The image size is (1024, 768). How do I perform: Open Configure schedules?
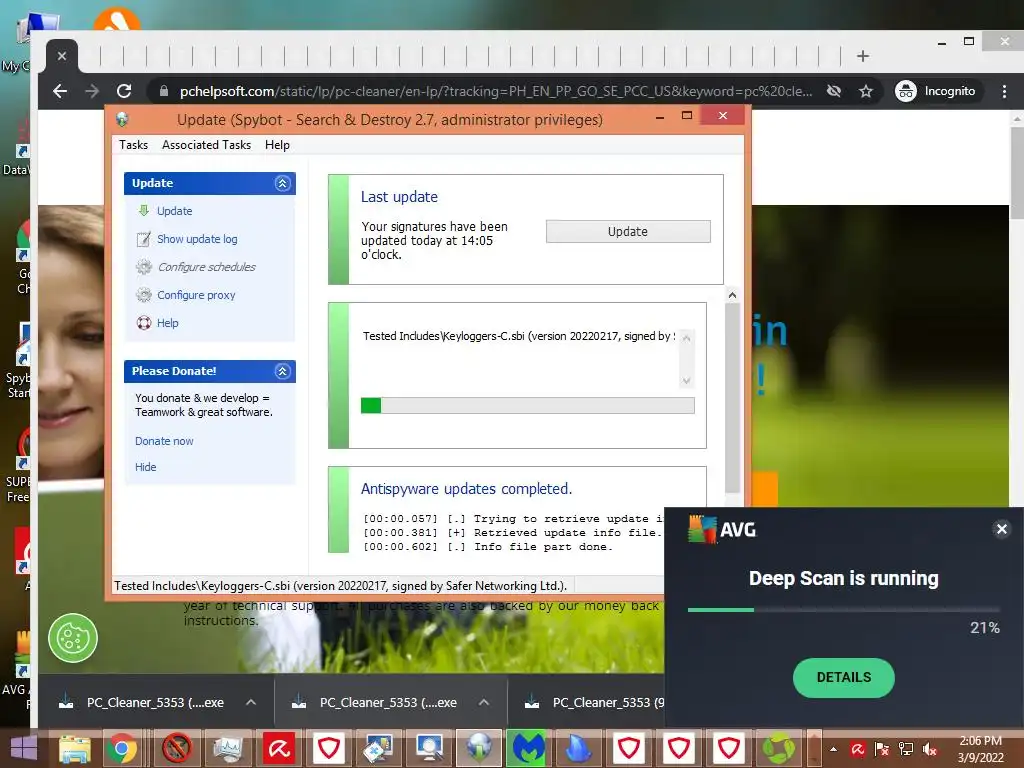click(206, 267)
